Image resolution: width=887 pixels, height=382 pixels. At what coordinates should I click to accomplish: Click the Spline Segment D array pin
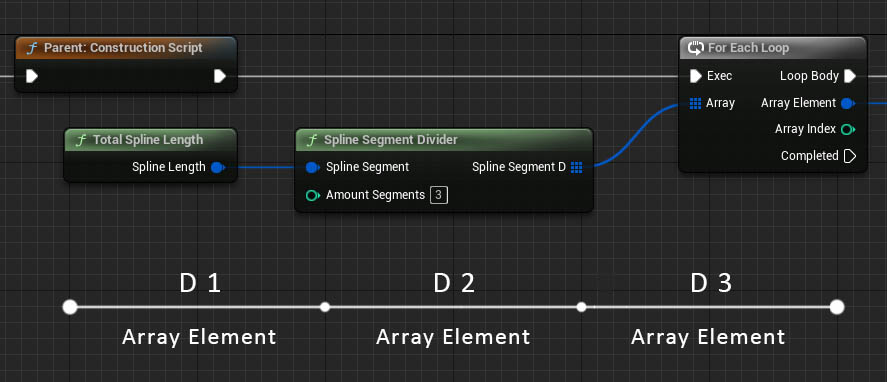point(576,167)
